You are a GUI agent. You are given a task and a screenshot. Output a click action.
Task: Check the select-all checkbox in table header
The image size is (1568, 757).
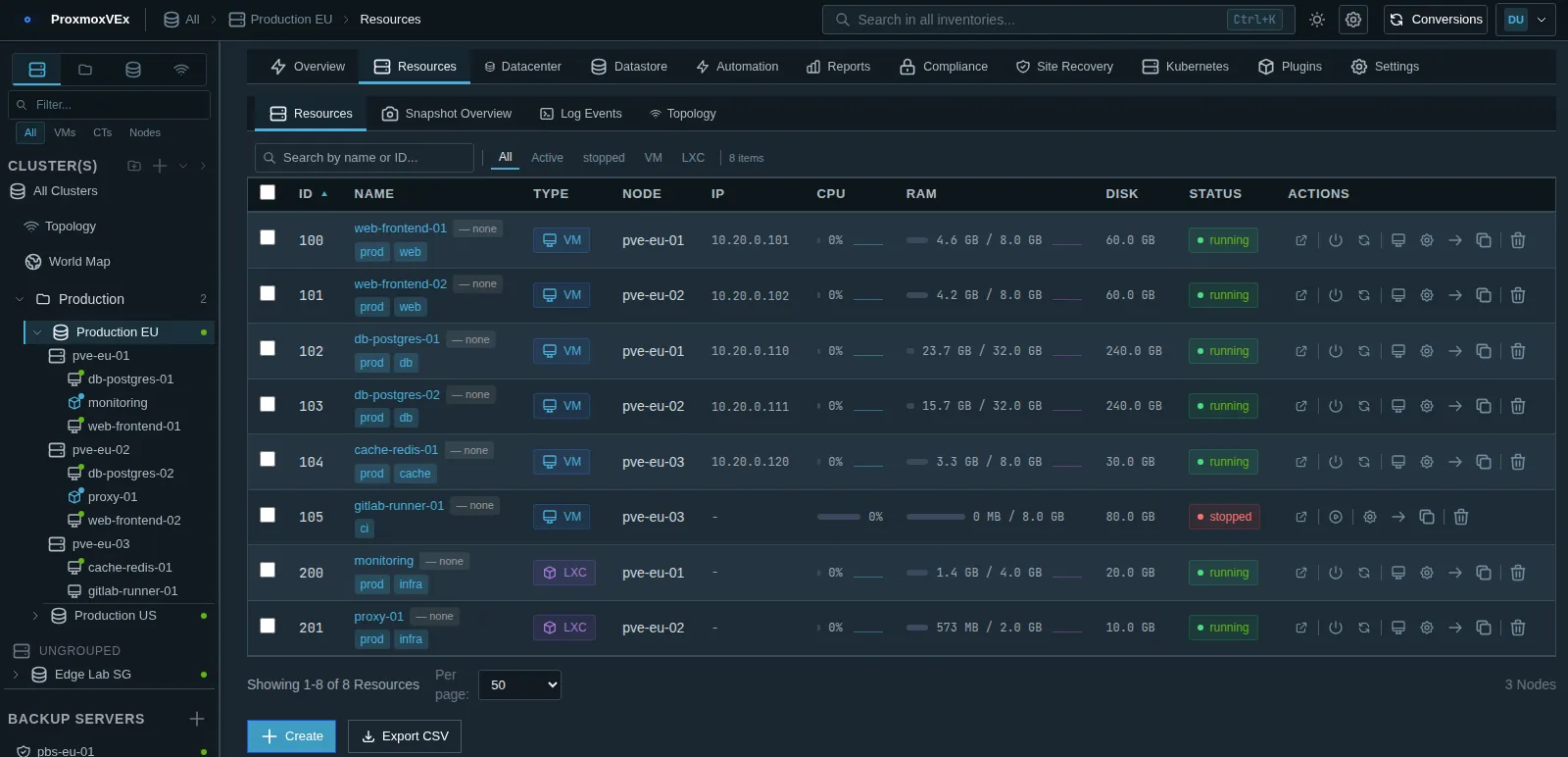(x=268, y=192)
